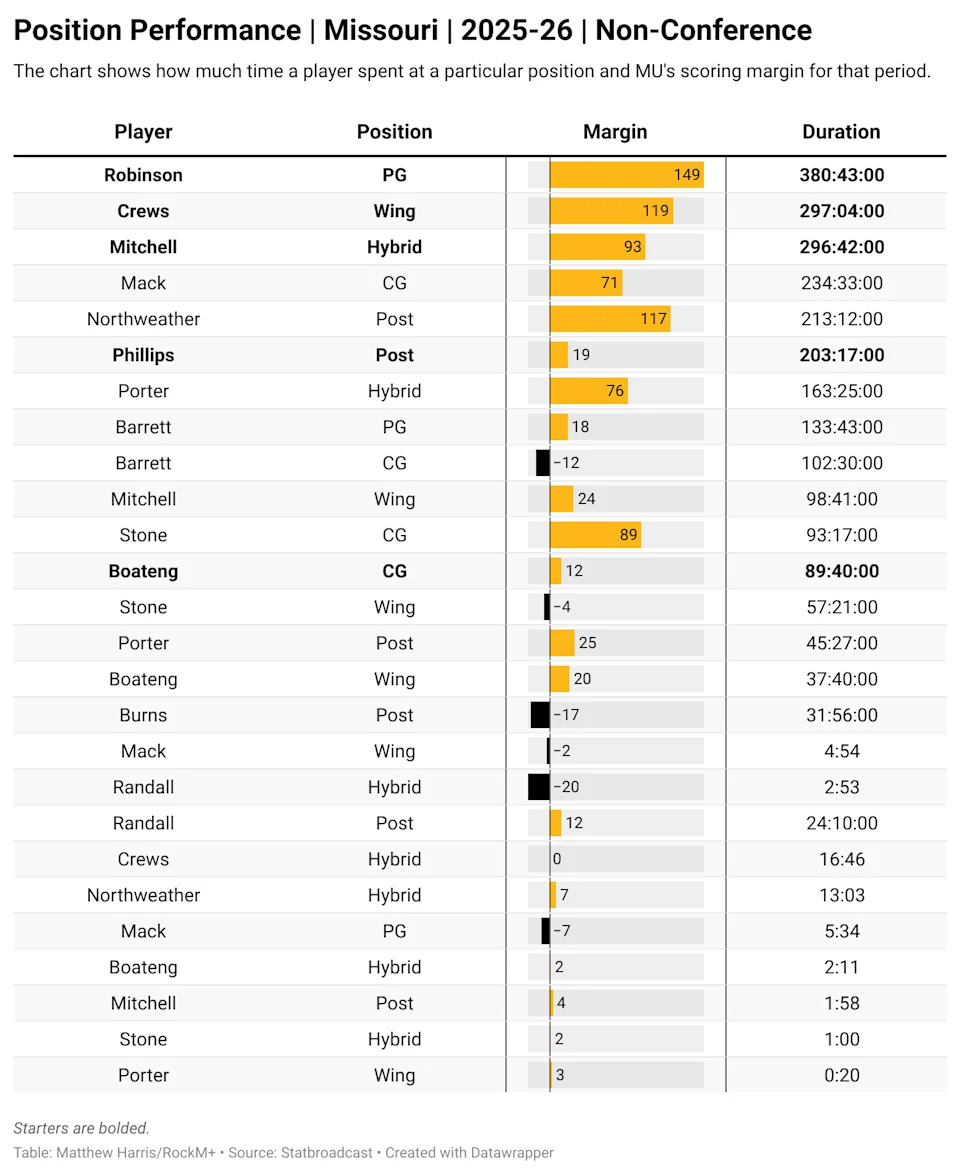Sort by the Position column header

[394, 132]
